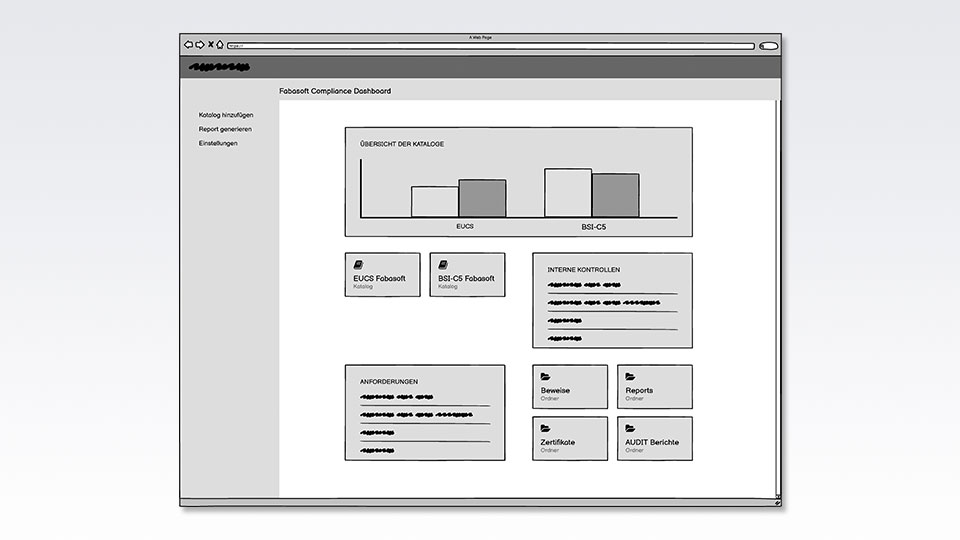Click the scribbled logo in header
Viewport: 960px width, 540px height.
(220, 67)
